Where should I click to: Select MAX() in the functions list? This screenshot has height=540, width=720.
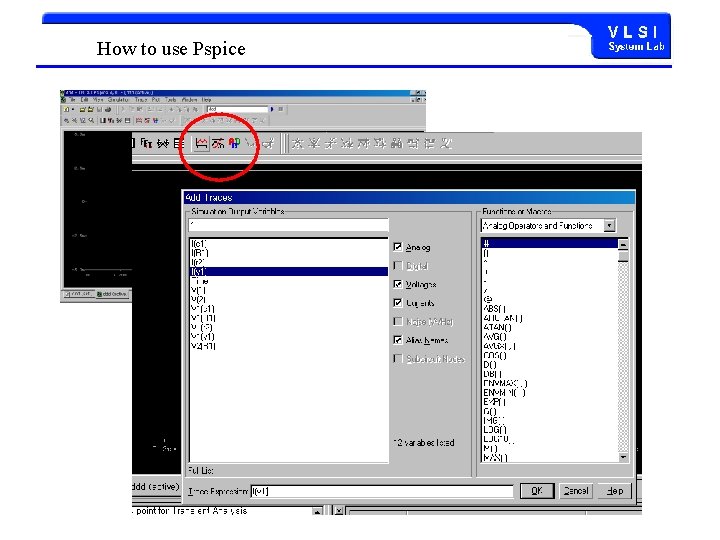[495, 457]
